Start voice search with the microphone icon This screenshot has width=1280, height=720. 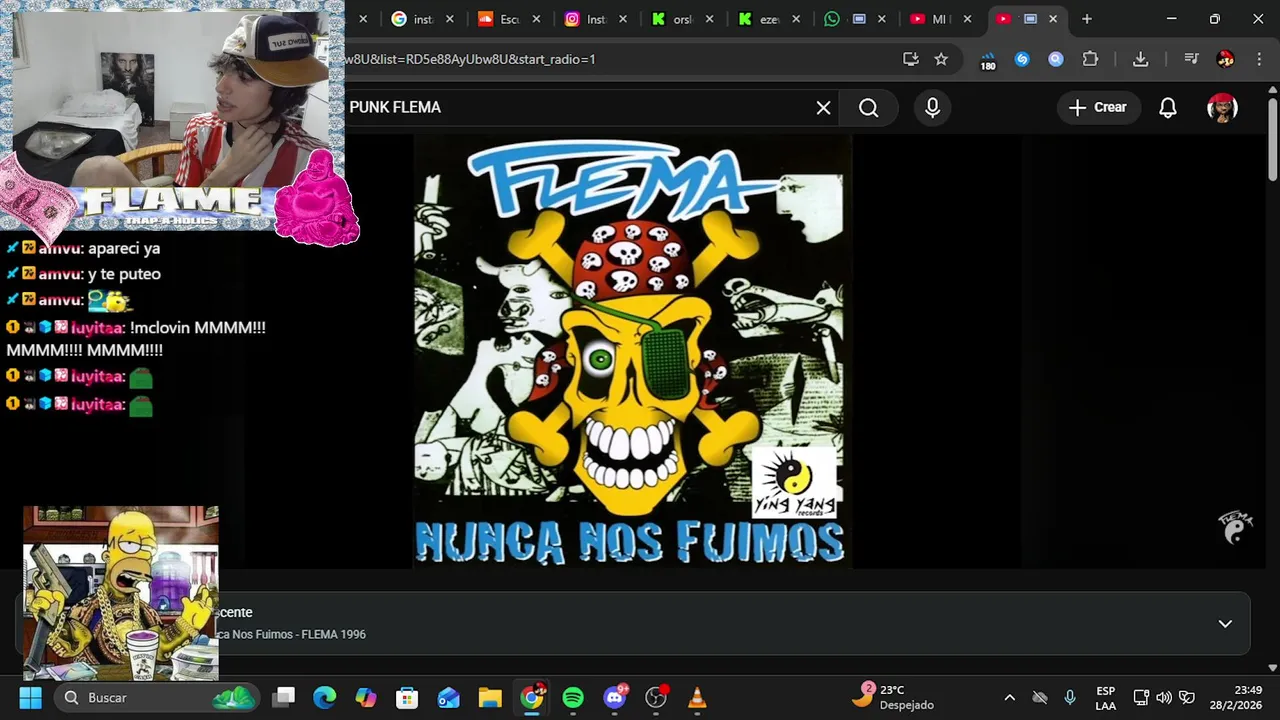pos(932,108)
